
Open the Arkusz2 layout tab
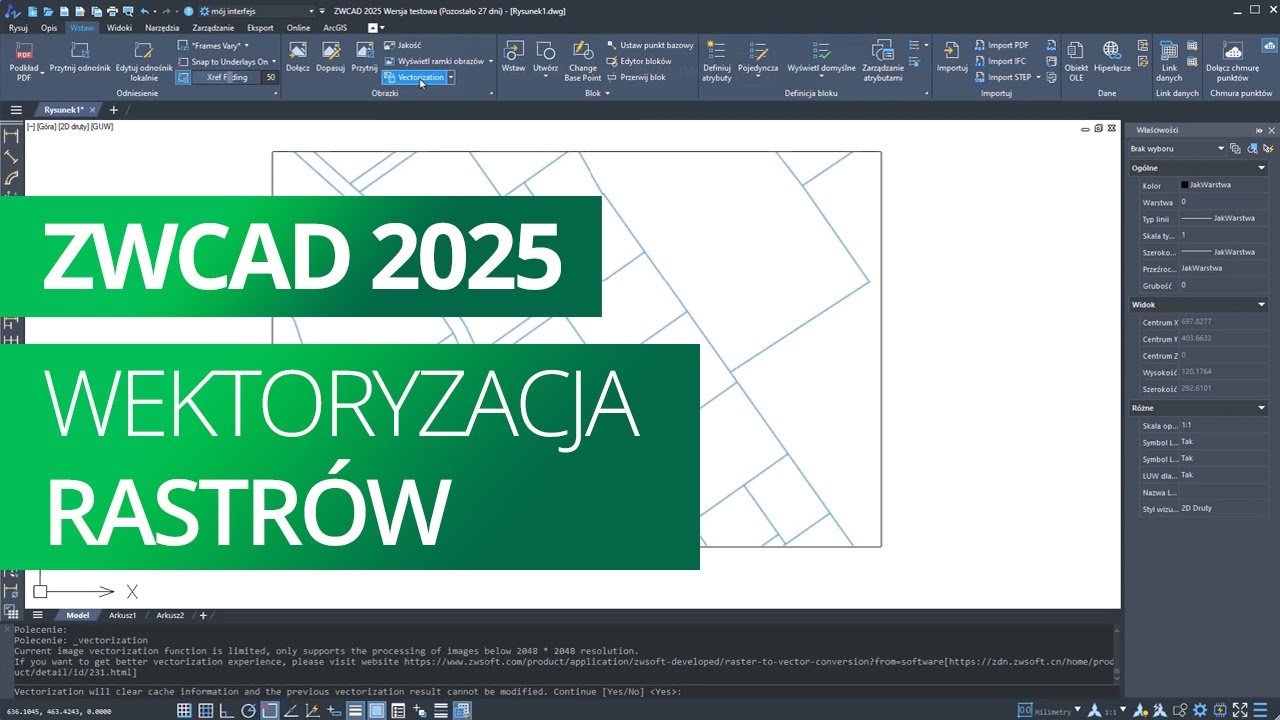tap(169, 615)
